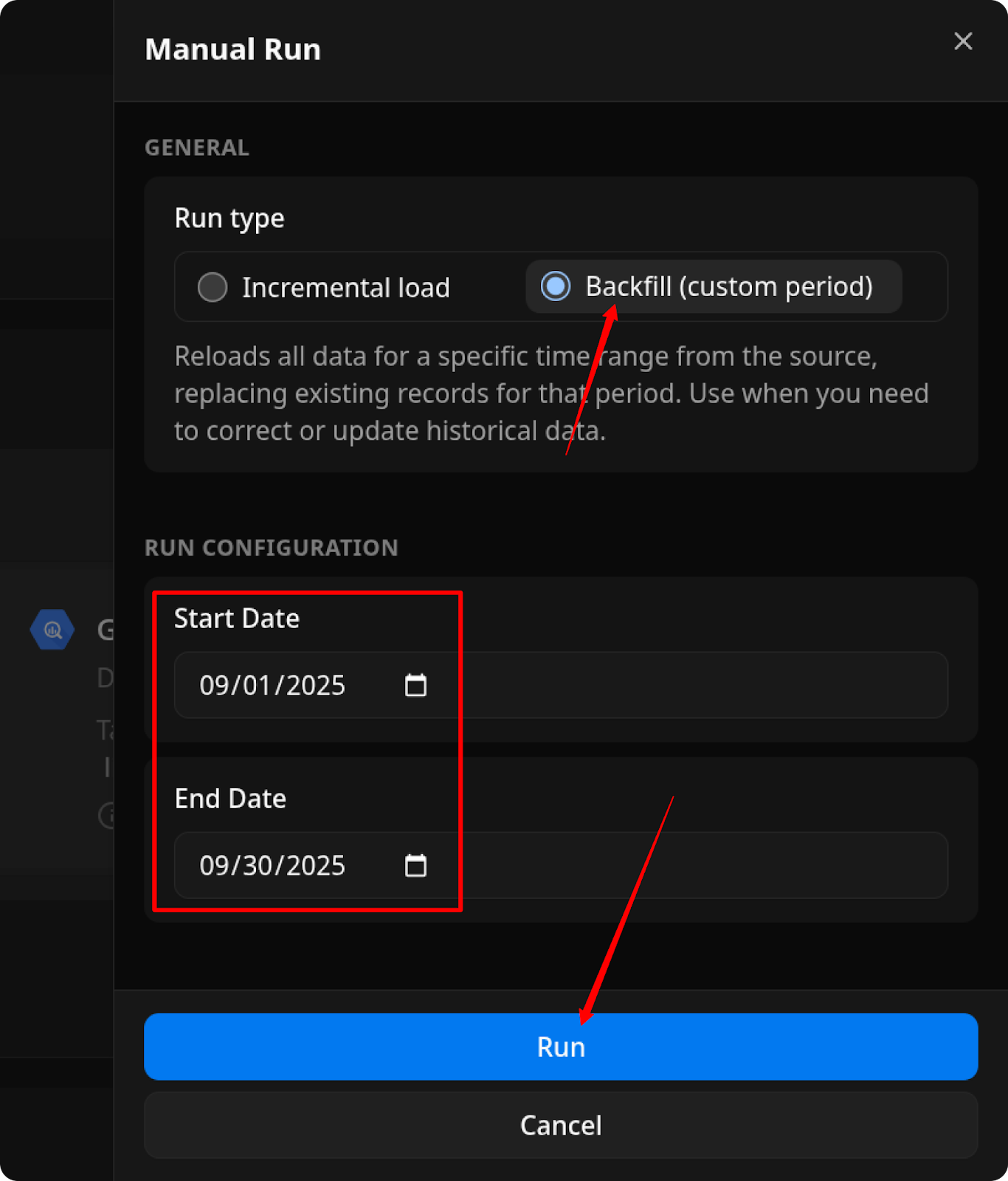Close the Manual Run dialog with the X
The height and width of the screenshot is (1181, 1008).
(x=962, y=41)
